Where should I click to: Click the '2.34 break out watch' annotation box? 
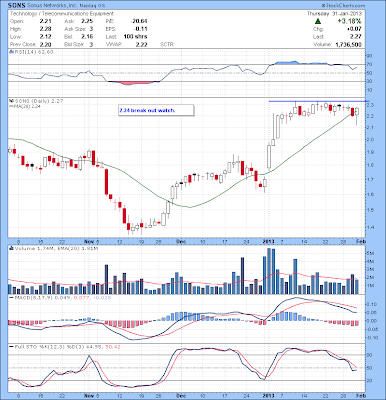pyautogui.click(x=156, y=110)
